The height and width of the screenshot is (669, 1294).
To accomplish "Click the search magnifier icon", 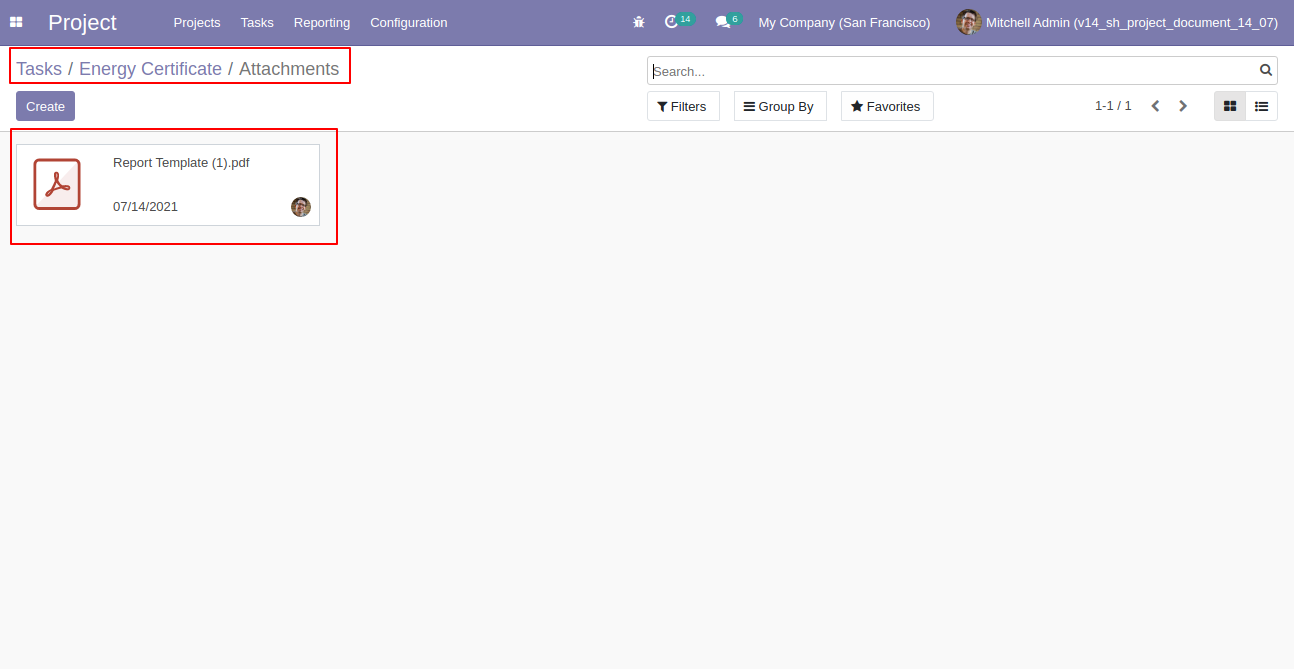I will tap(1266, 70).
